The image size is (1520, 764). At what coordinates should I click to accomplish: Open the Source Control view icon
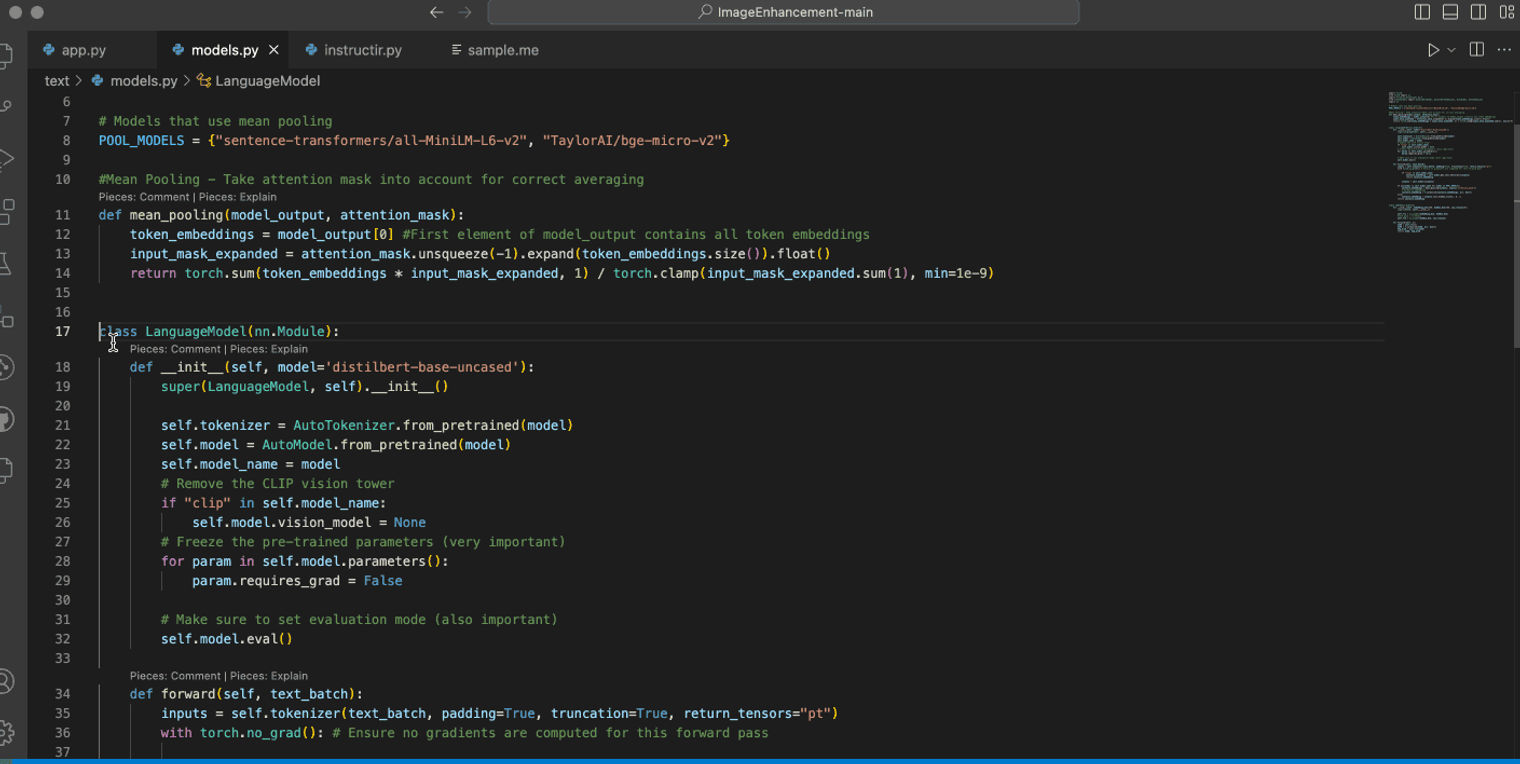6,107
